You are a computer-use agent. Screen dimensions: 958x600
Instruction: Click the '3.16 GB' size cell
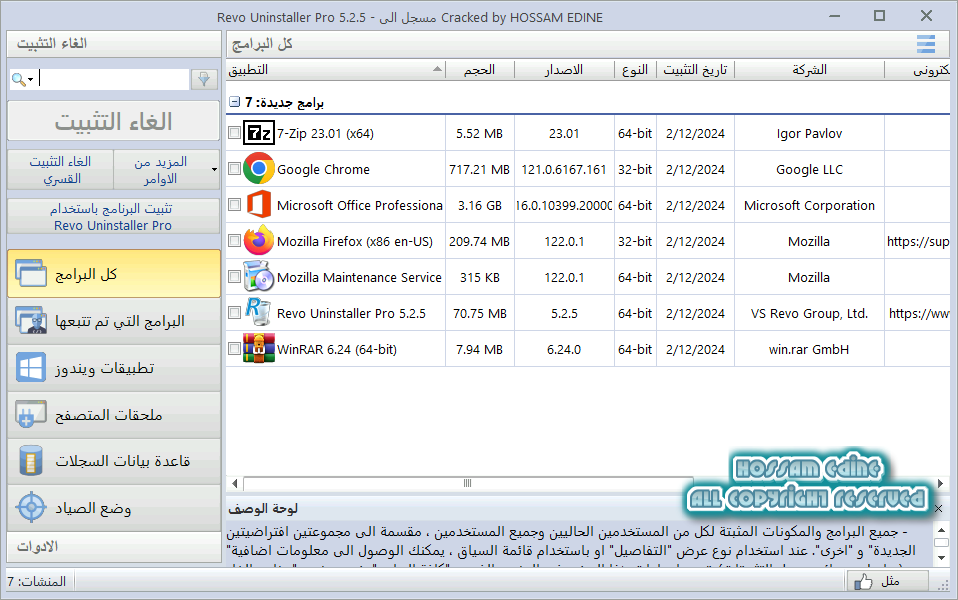[x=480, y=205]
